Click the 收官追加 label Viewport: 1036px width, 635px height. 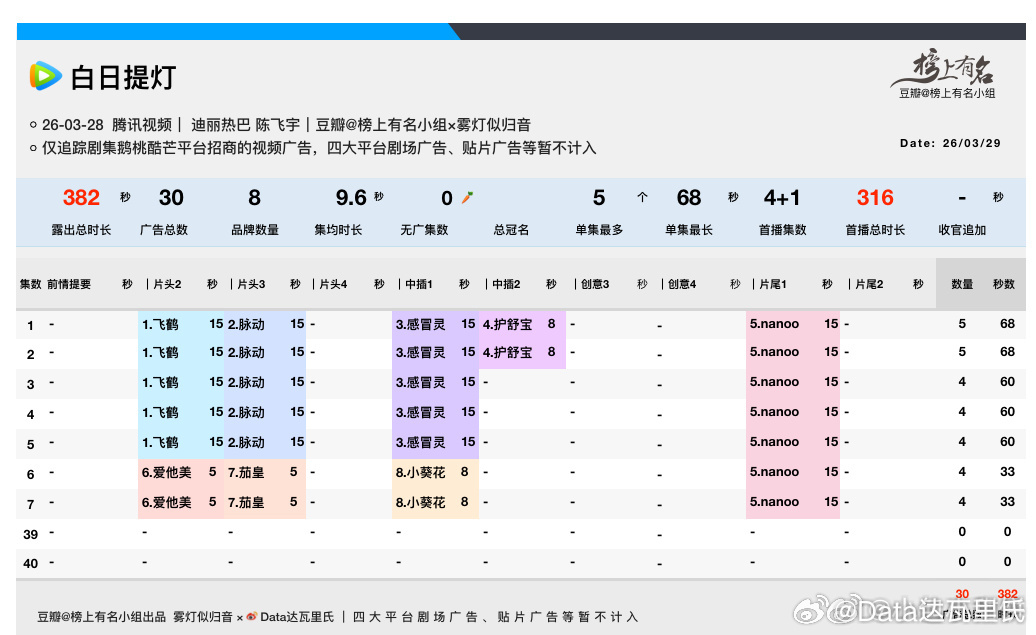[962, 230]
